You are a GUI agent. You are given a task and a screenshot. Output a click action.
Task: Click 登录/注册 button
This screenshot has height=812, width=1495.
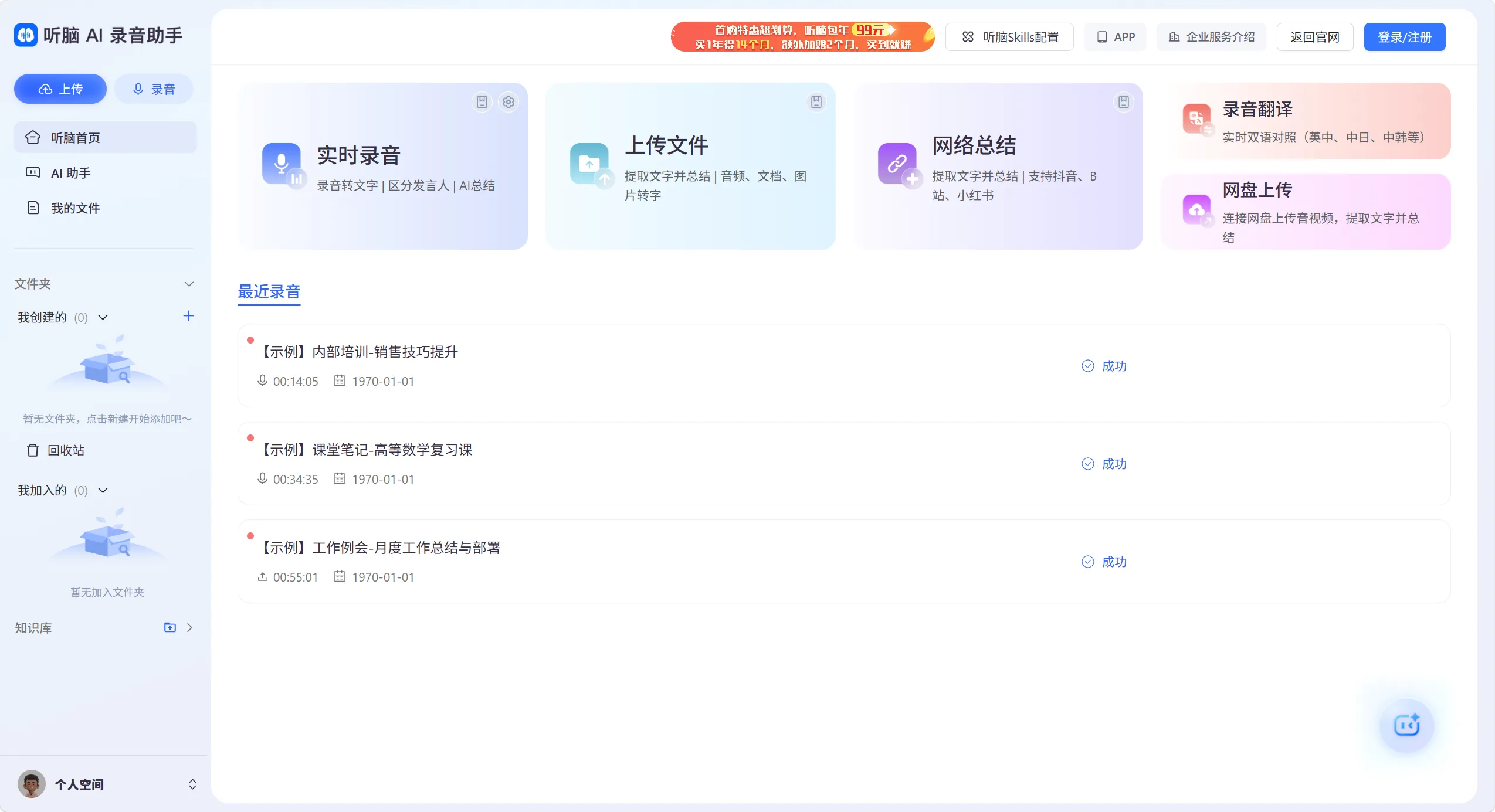[1405, 37]
